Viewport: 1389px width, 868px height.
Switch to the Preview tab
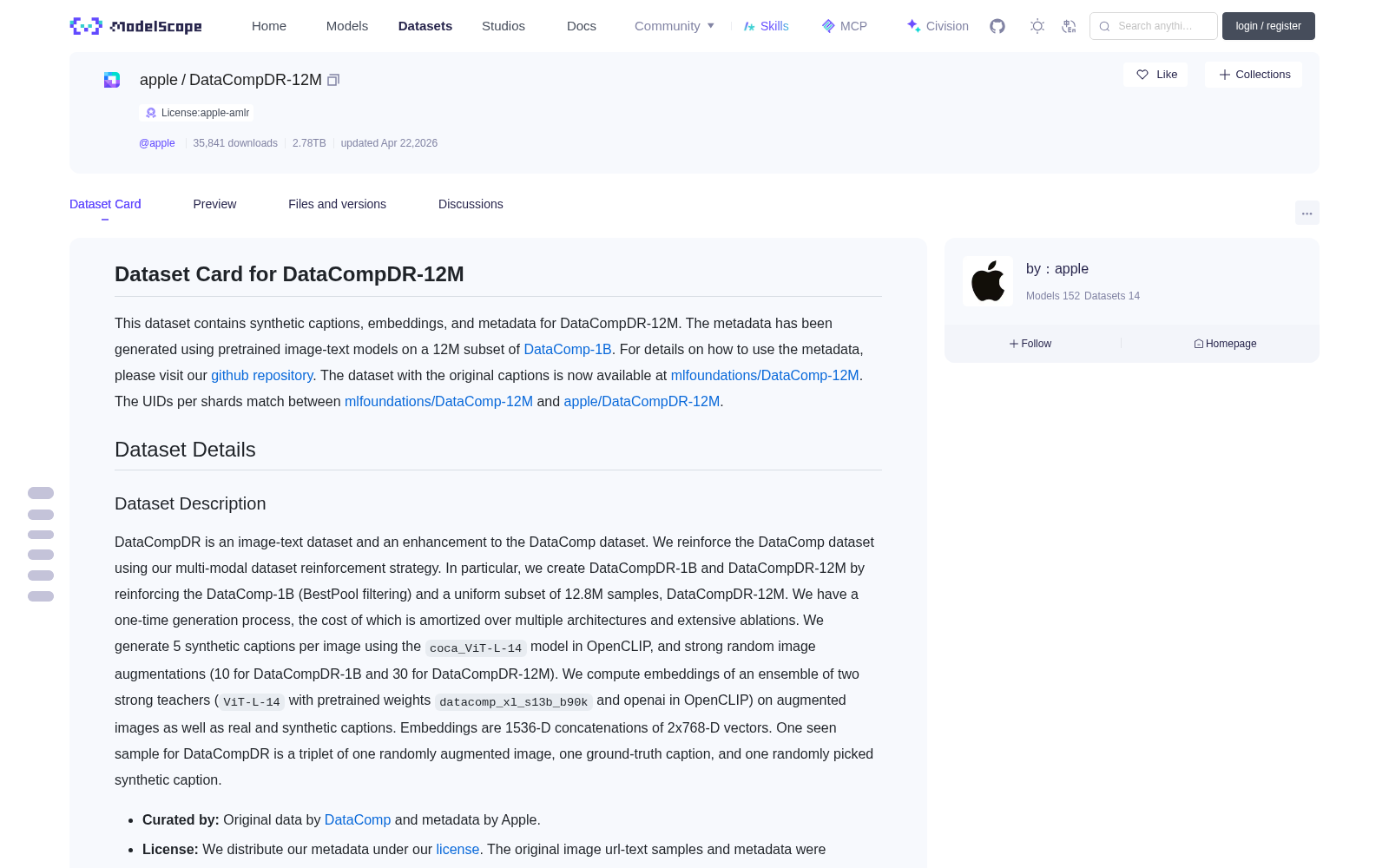(x=214, y=204)
